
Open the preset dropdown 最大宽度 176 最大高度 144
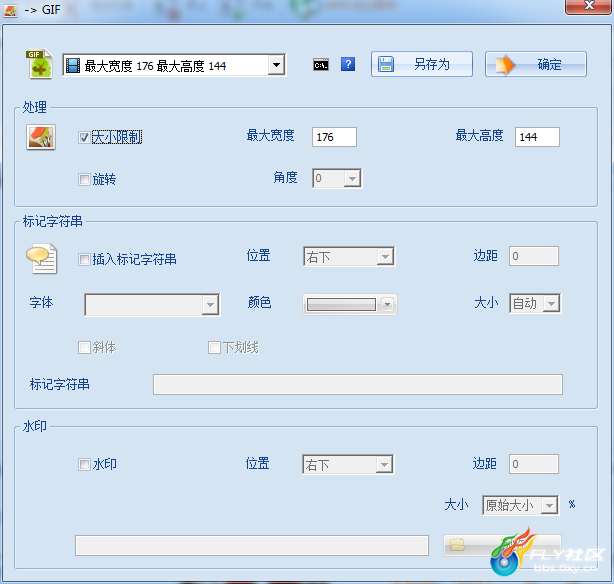(174, 65)
